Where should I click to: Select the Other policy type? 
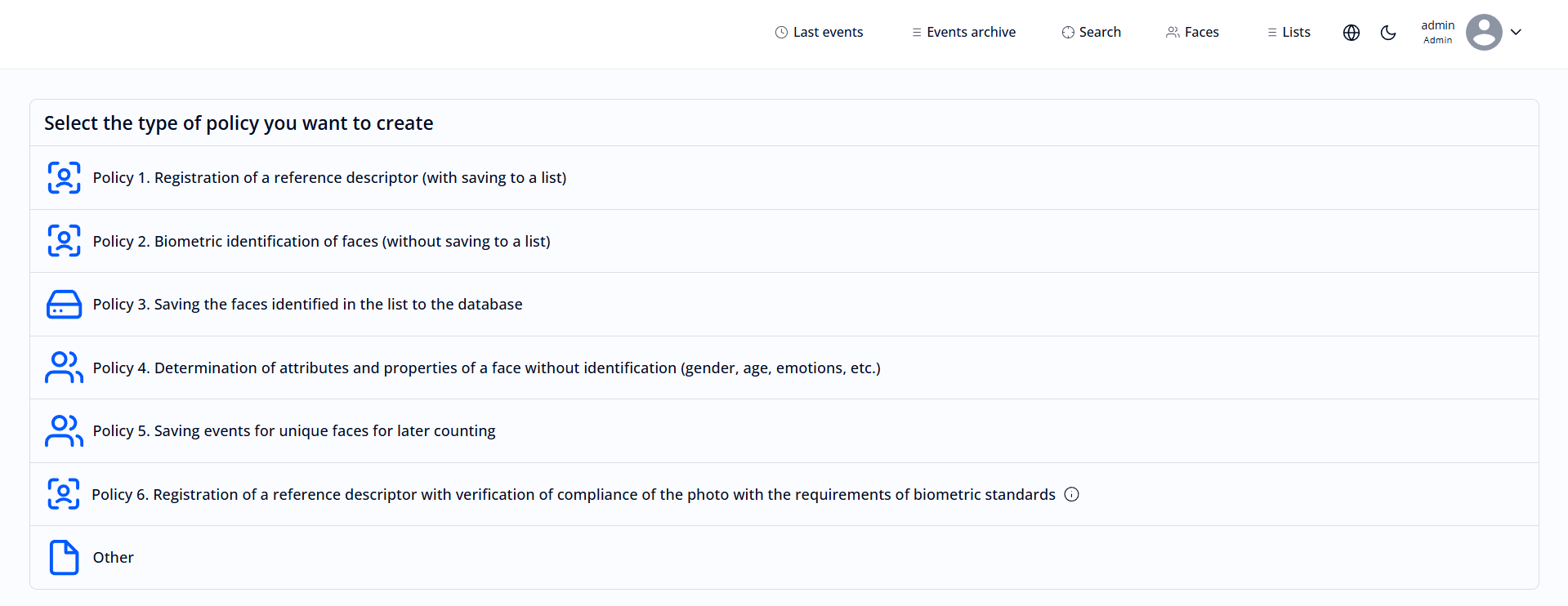tap(114, 558)
